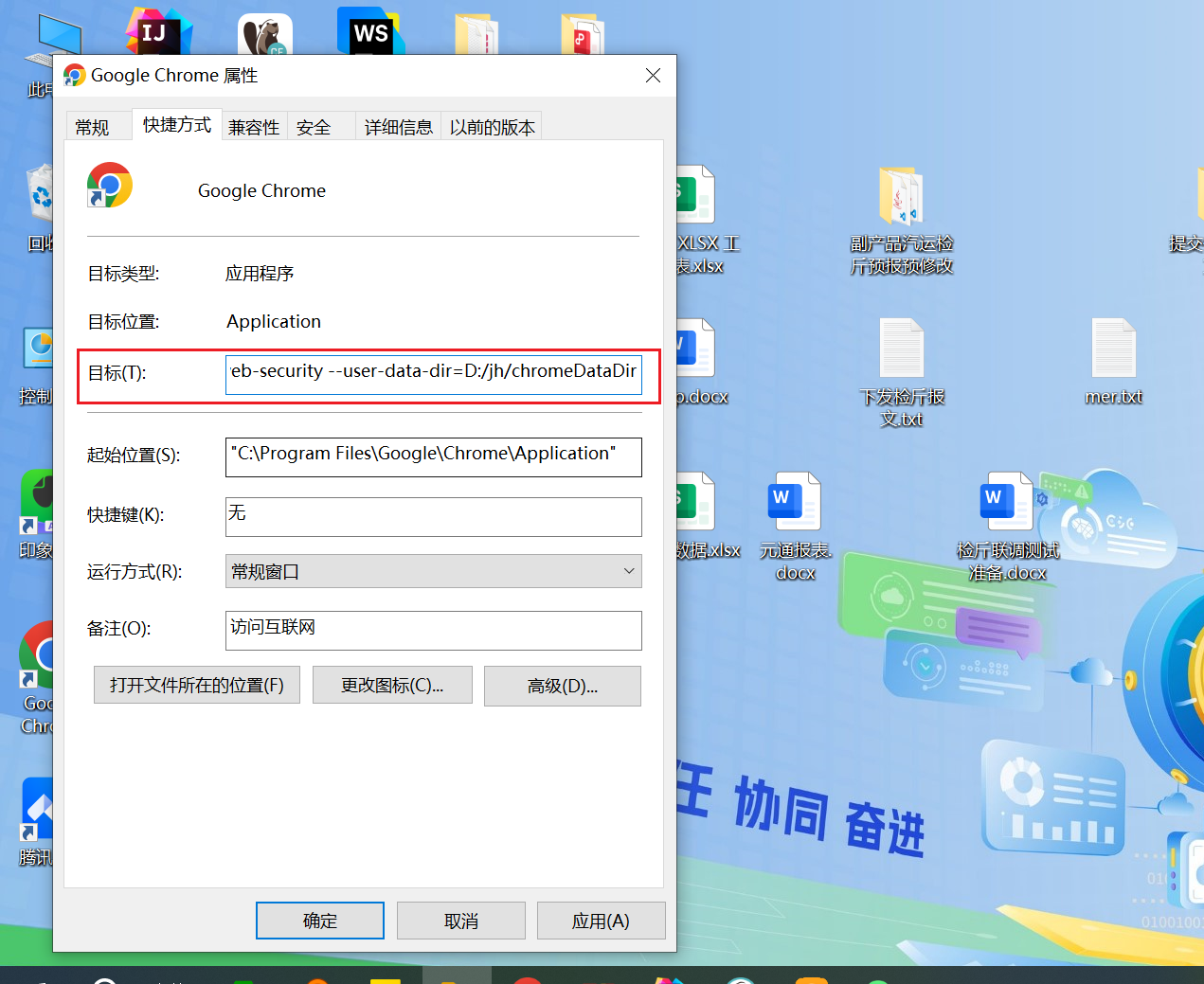
Task: Select the 副产品汽运检斤预报预修改 folder
Action: click(901, 220)
